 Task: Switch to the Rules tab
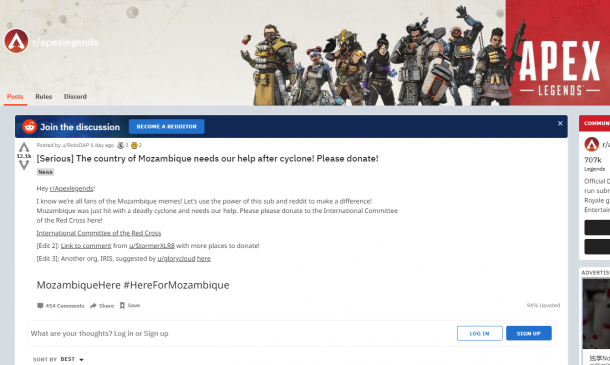point(44,97)
